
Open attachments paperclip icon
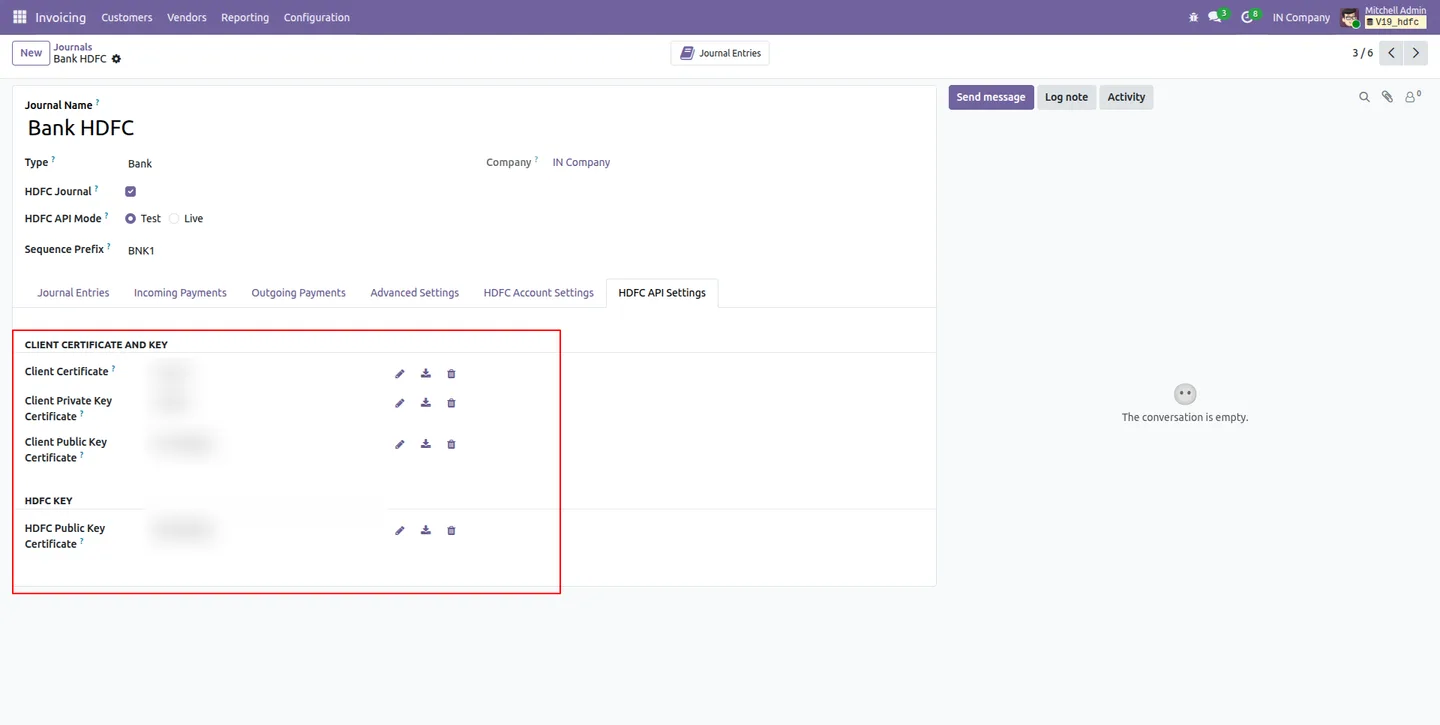(x=1387, y=97)
